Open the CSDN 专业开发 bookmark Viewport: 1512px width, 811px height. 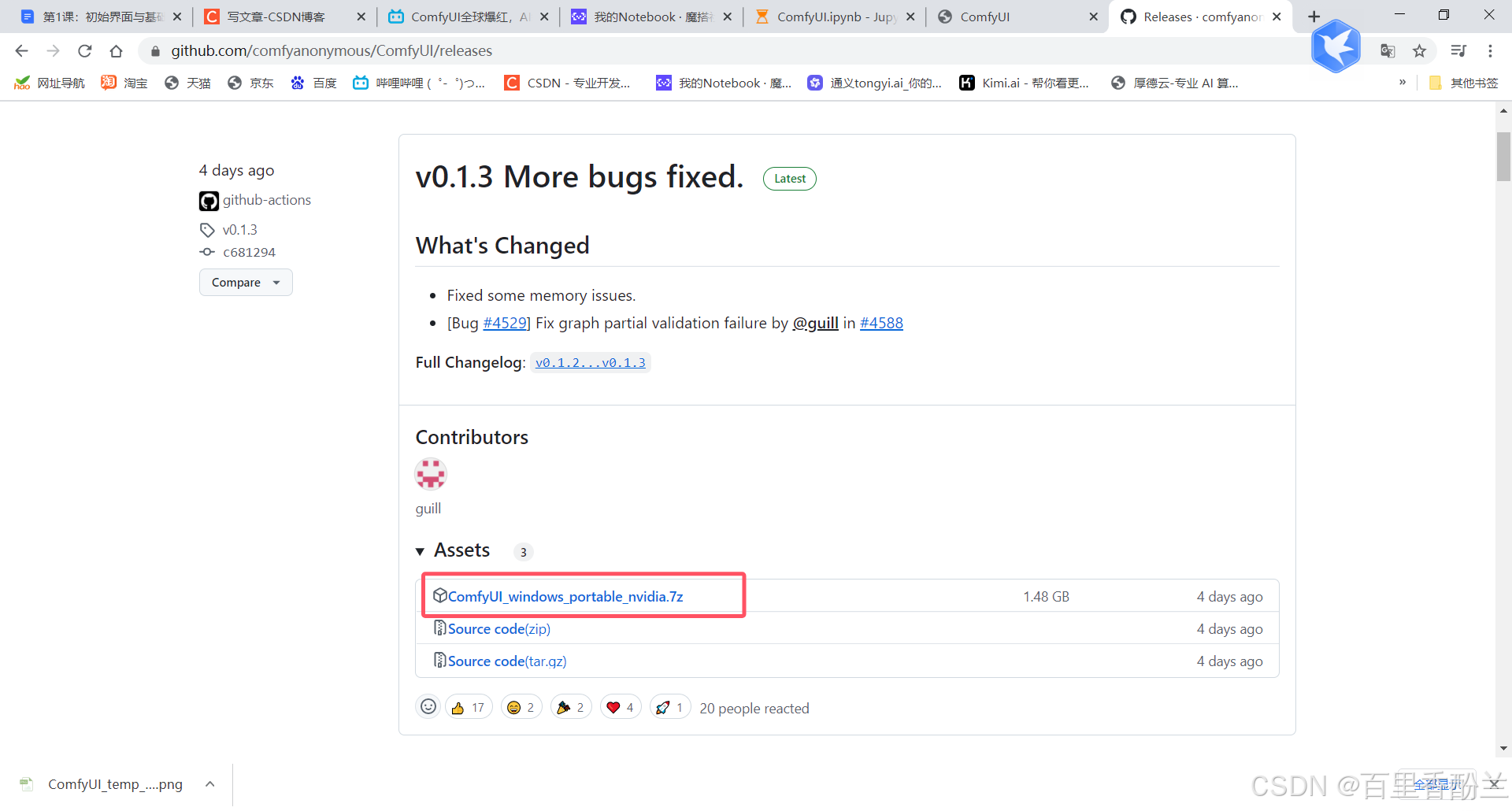pos(567,83)
